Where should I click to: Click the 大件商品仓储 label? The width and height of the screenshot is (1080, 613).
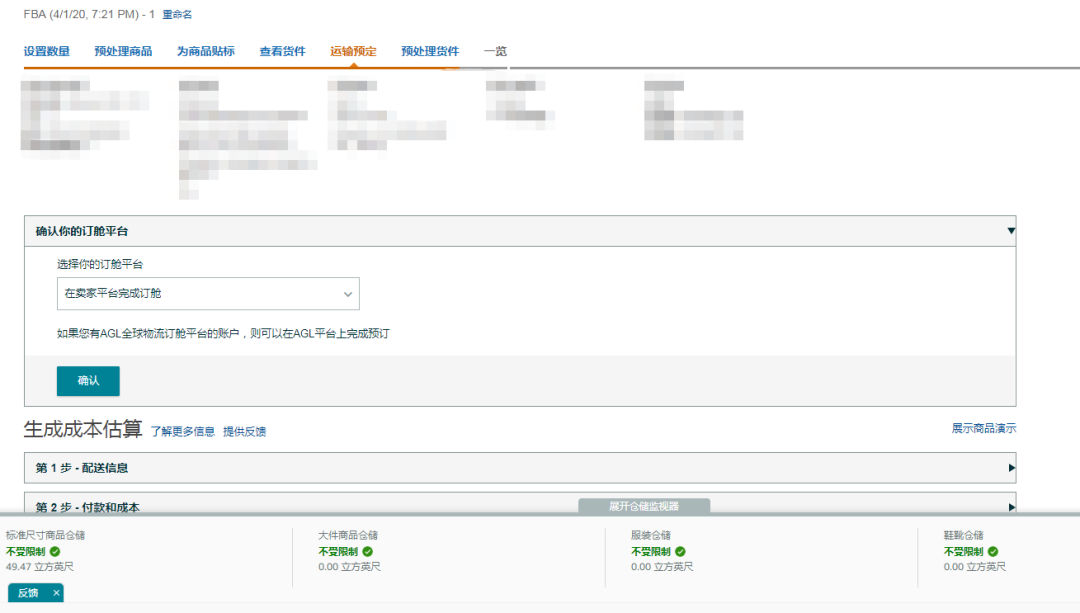coord(349,535)
